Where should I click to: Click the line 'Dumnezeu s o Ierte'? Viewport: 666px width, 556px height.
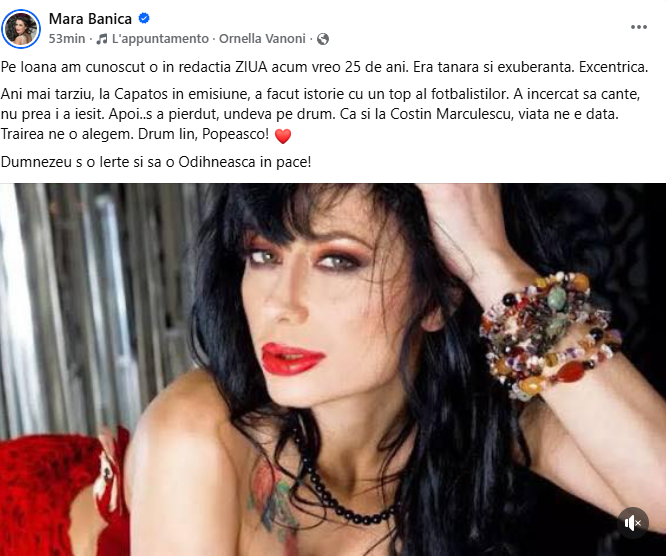[x=156, y=162]
